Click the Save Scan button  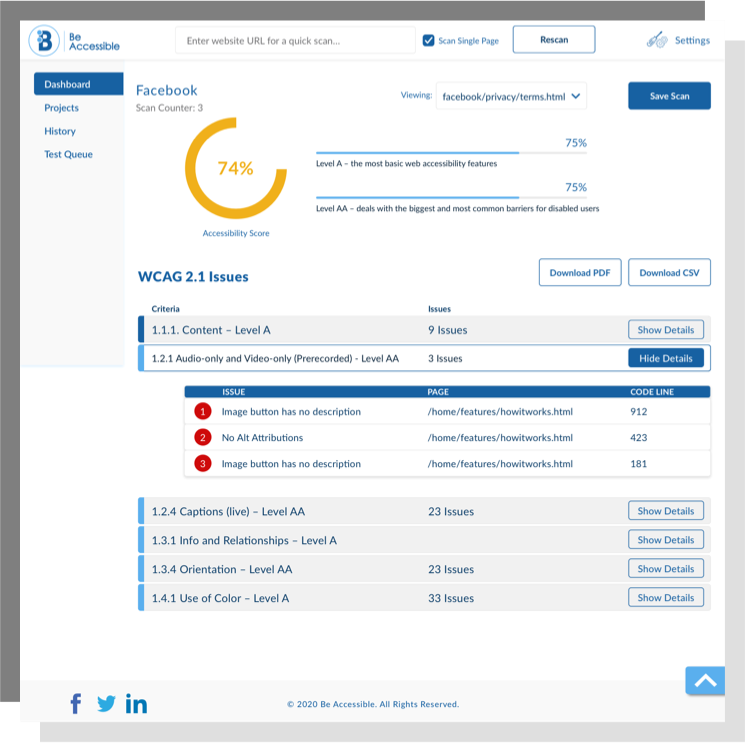pyautogui.click(x=669, y=96)
